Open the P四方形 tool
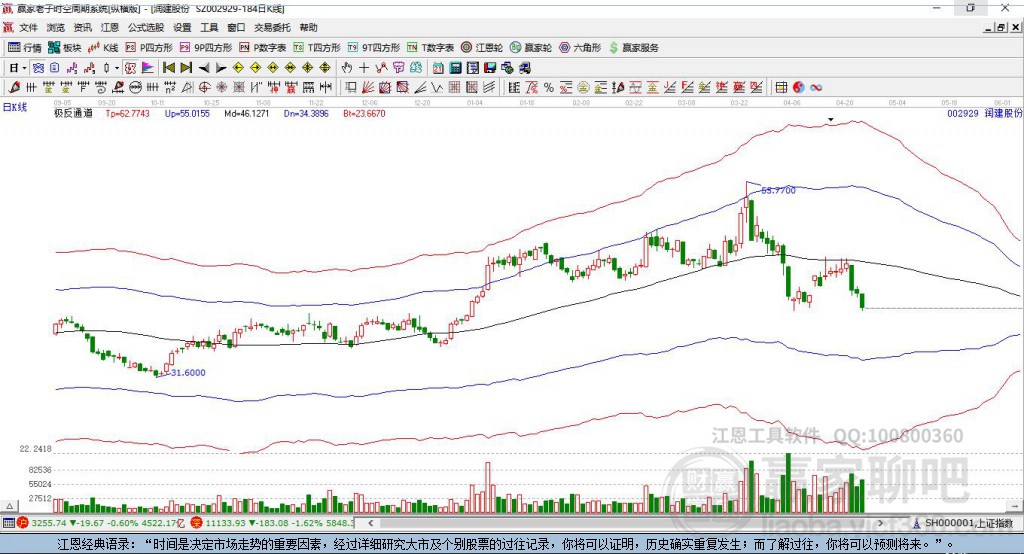This screenshot has width=1024, height=554. click(x=149, y=48)
